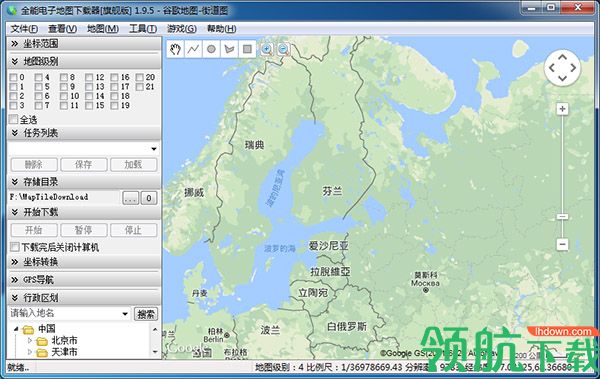Image resolution: width=600 pixels, height=379 pixels.
Task: Click the storage path F:\MapTileDownload field
Action: pyautogui.click(x=64, y=197)
